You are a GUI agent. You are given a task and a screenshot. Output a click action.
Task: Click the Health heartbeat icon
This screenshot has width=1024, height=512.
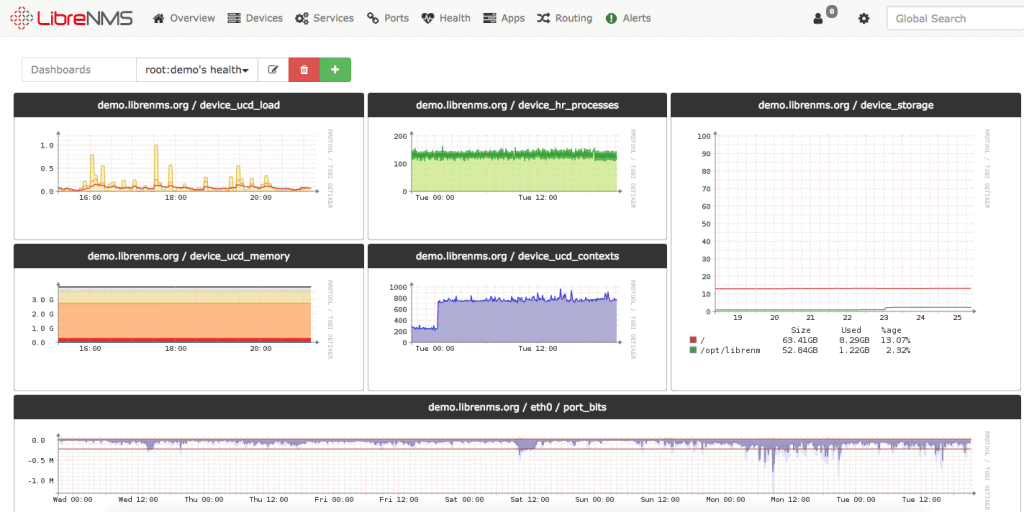coord(428,18)
